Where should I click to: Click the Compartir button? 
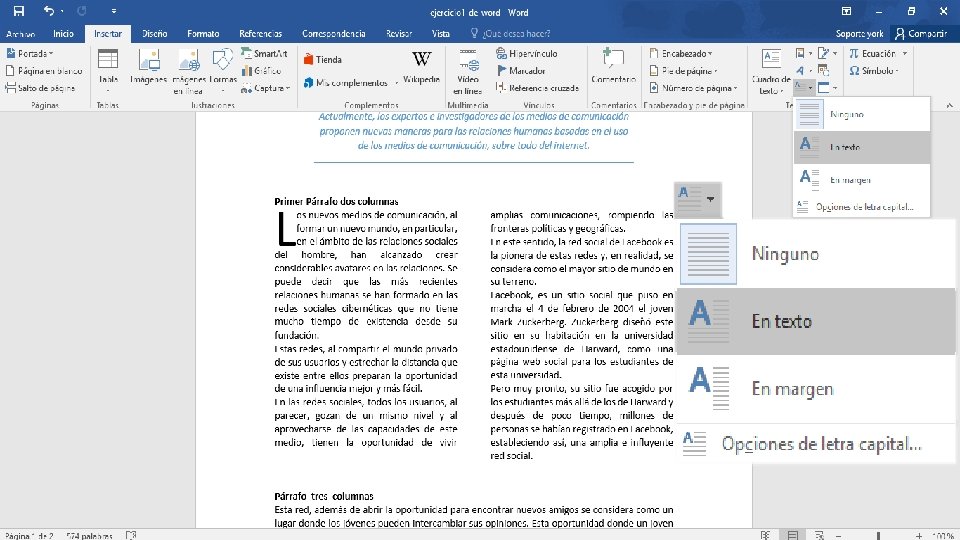tap(921, 34)
